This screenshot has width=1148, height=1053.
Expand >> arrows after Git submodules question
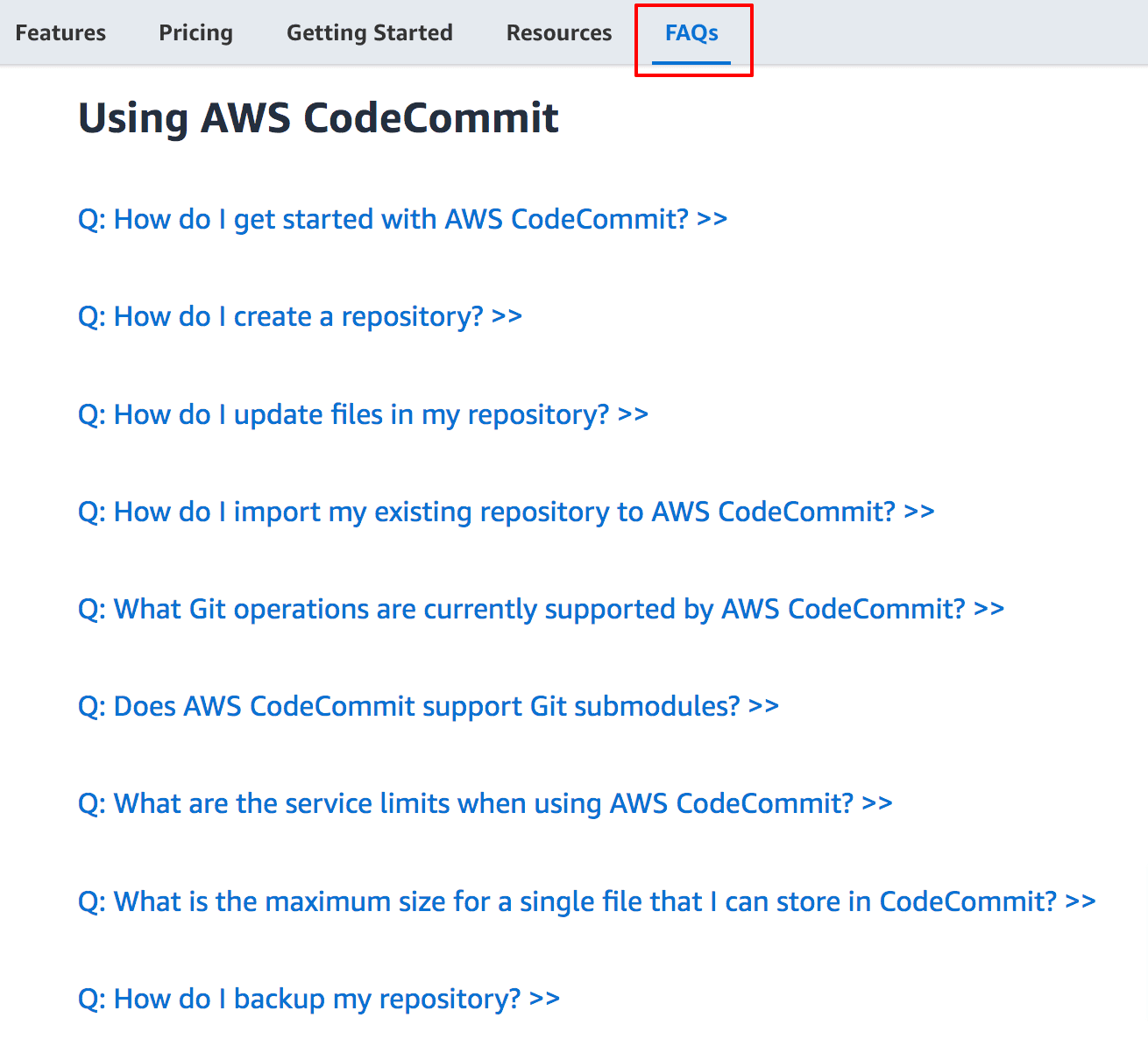tap(764, 706)
